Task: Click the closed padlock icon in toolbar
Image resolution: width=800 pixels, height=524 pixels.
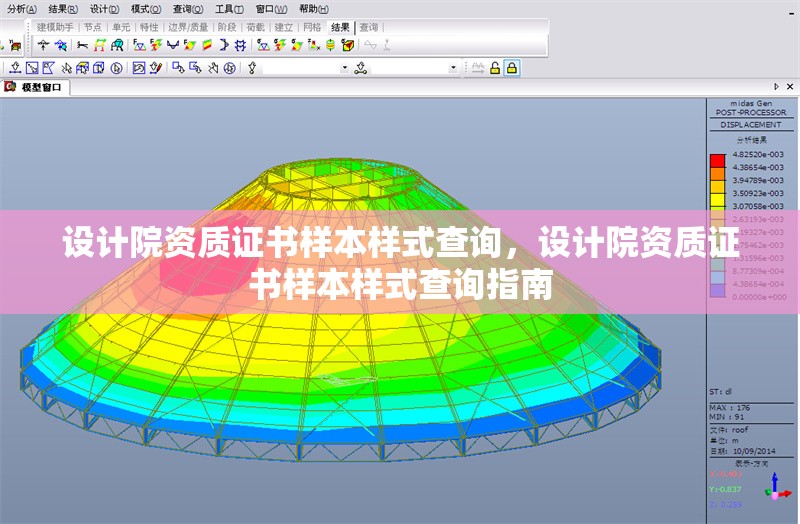Action: [x=512, y=68]
